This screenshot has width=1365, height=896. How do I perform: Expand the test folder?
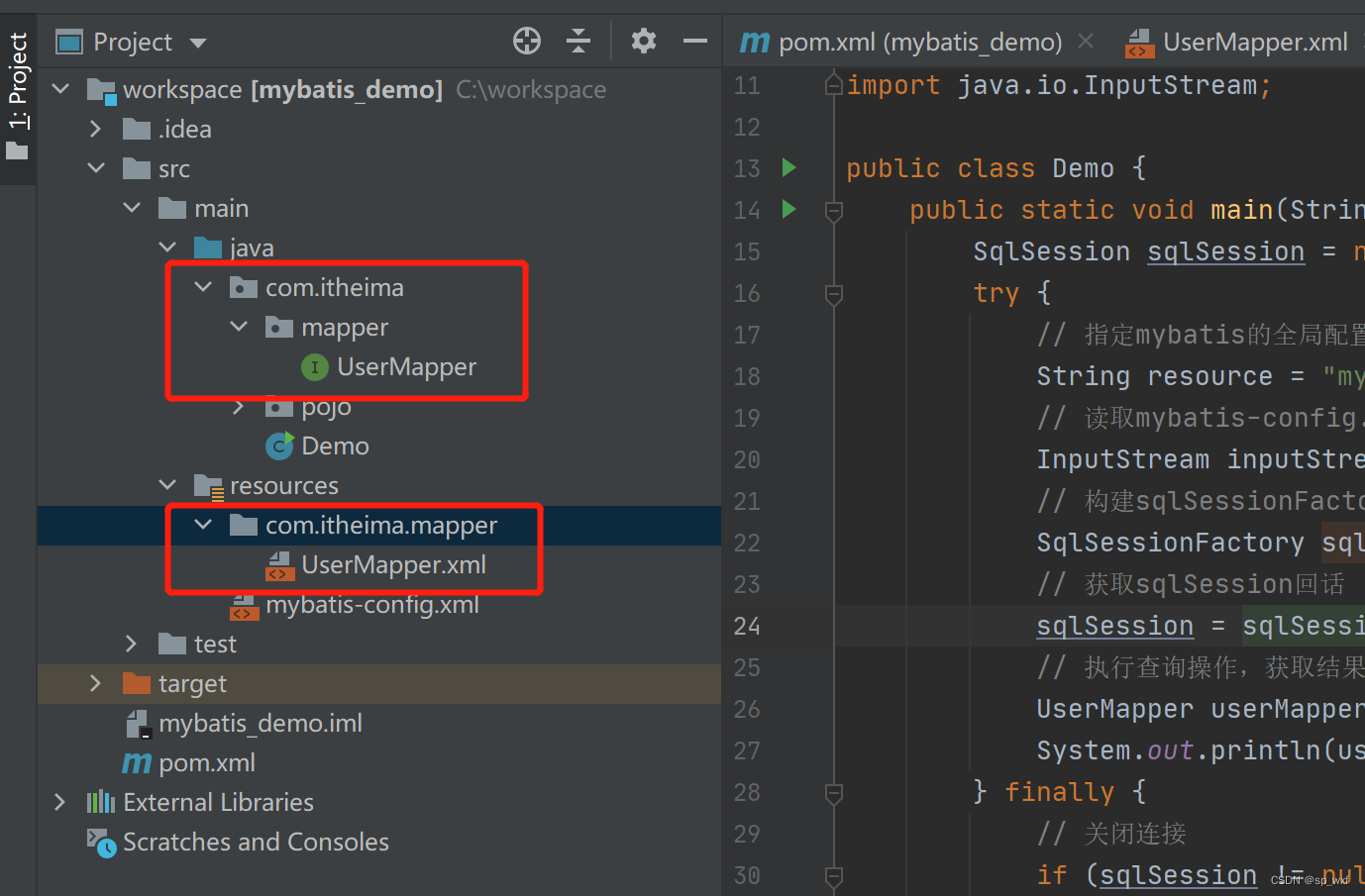132,644
